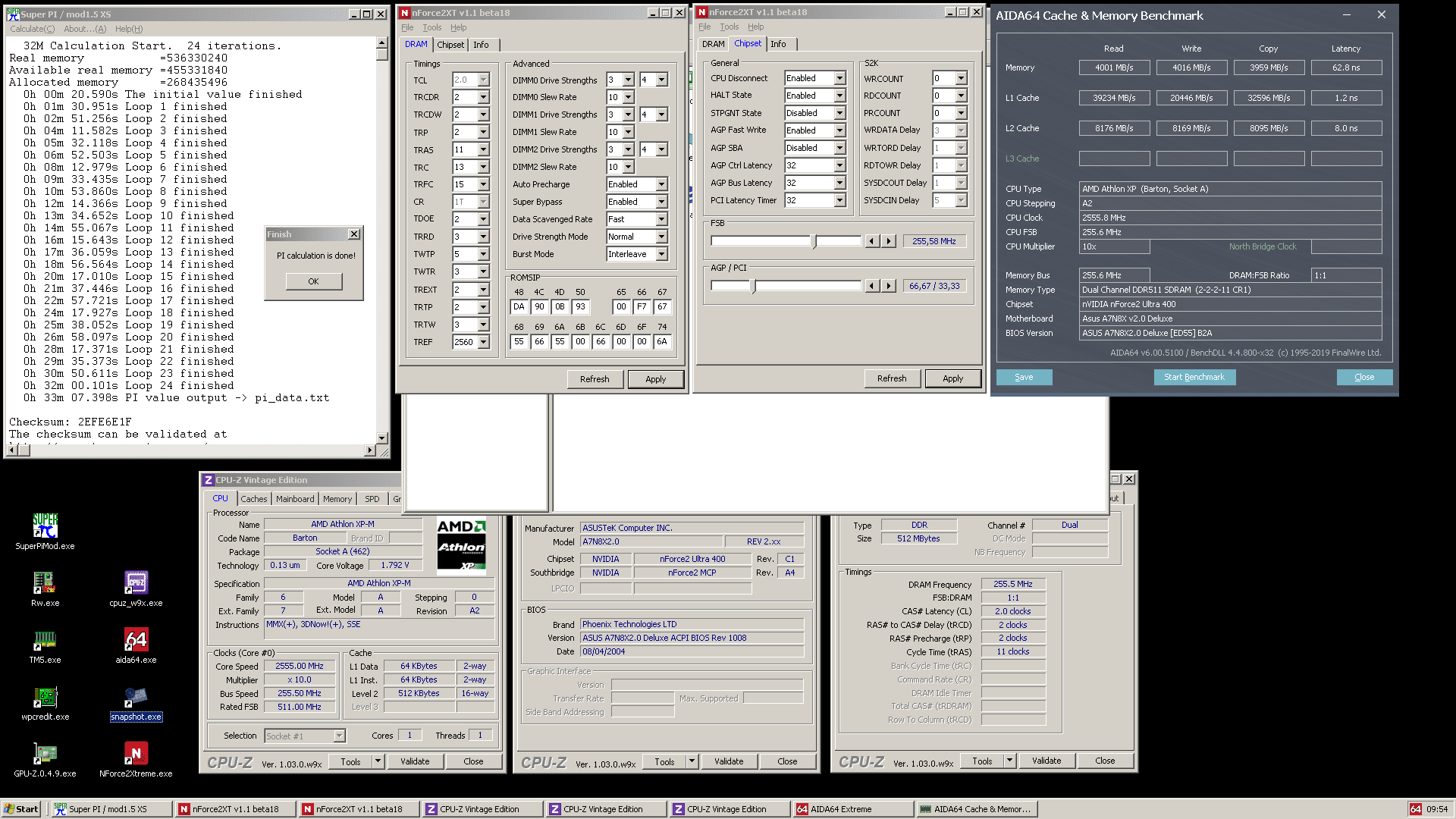Close the Finish dialog with X
The image size is (1456, 819).
pyautogui.click(x=353, y=234)
